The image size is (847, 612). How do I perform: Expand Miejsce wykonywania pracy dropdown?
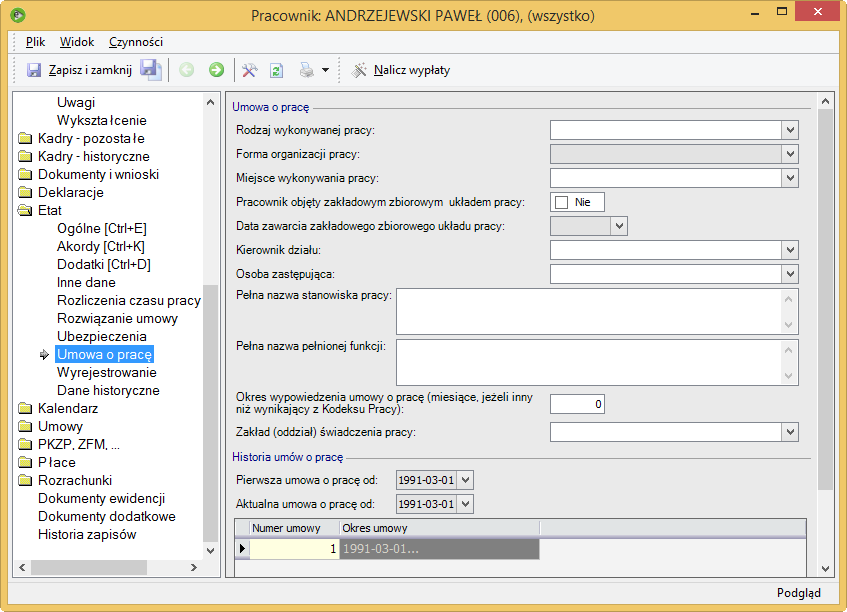[x=790, y=178]
